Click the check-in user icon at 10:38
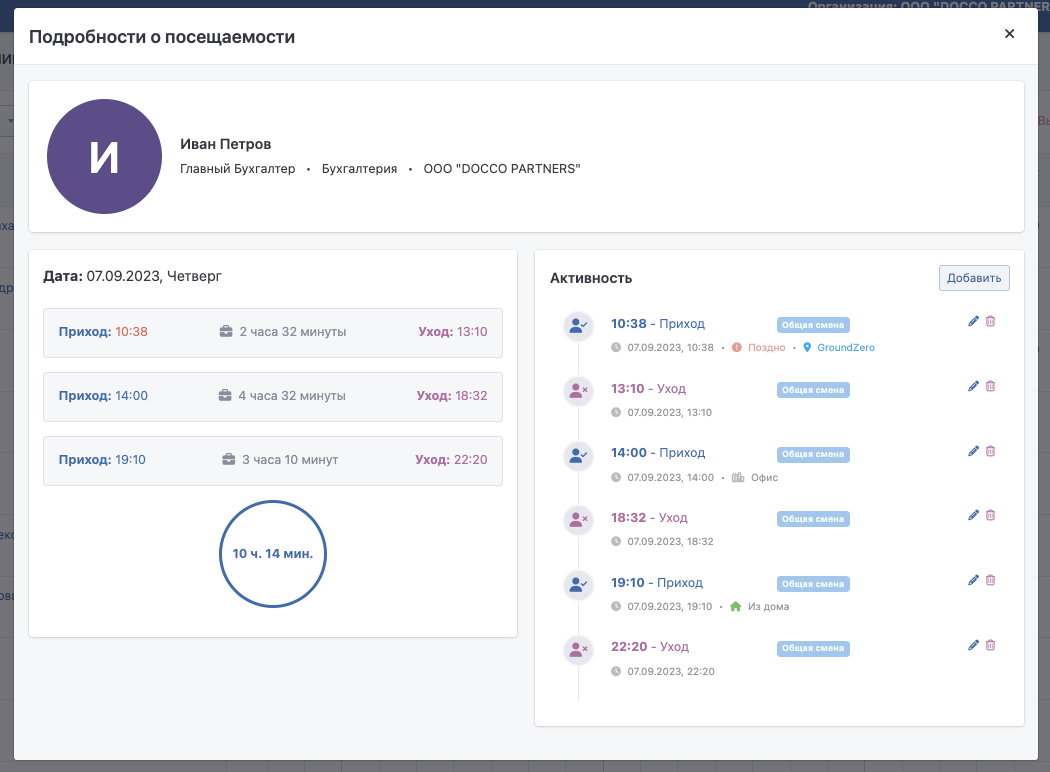This screenshot has width=1050, height=772. click(578, 326)
